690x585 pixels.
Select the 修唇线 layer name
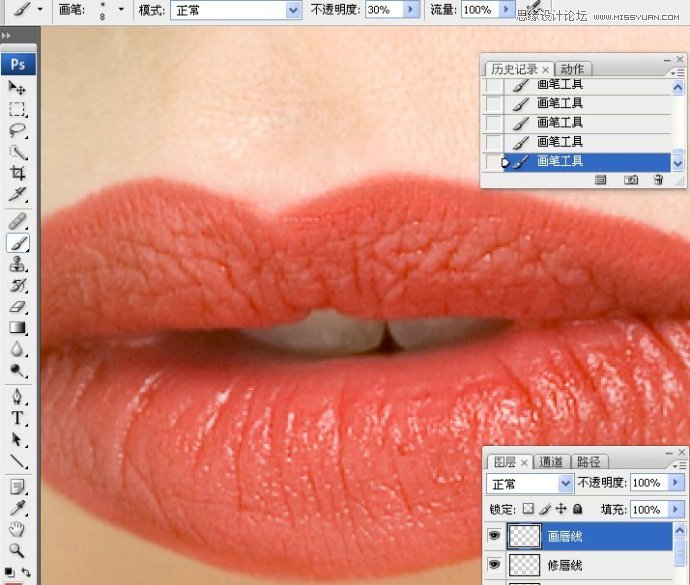click(565, 565)
